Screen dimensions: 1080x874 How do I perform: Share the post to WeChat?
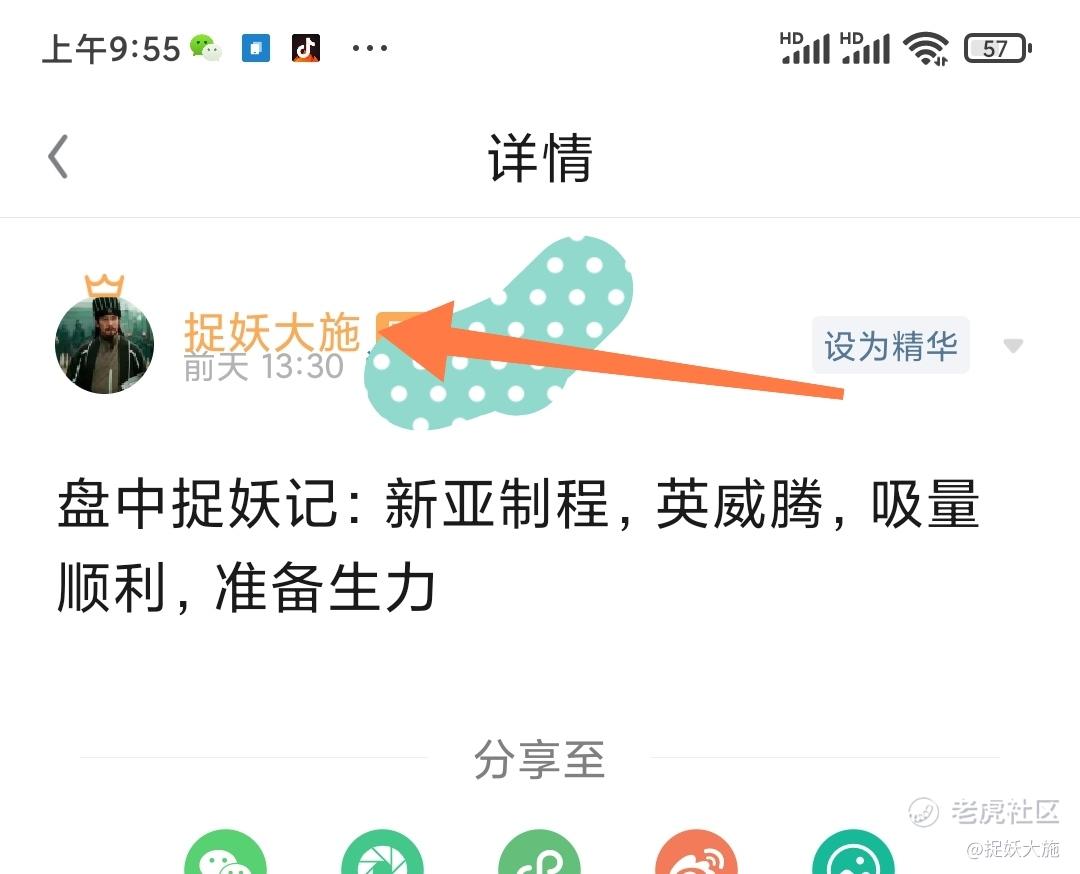pos(225,852)
